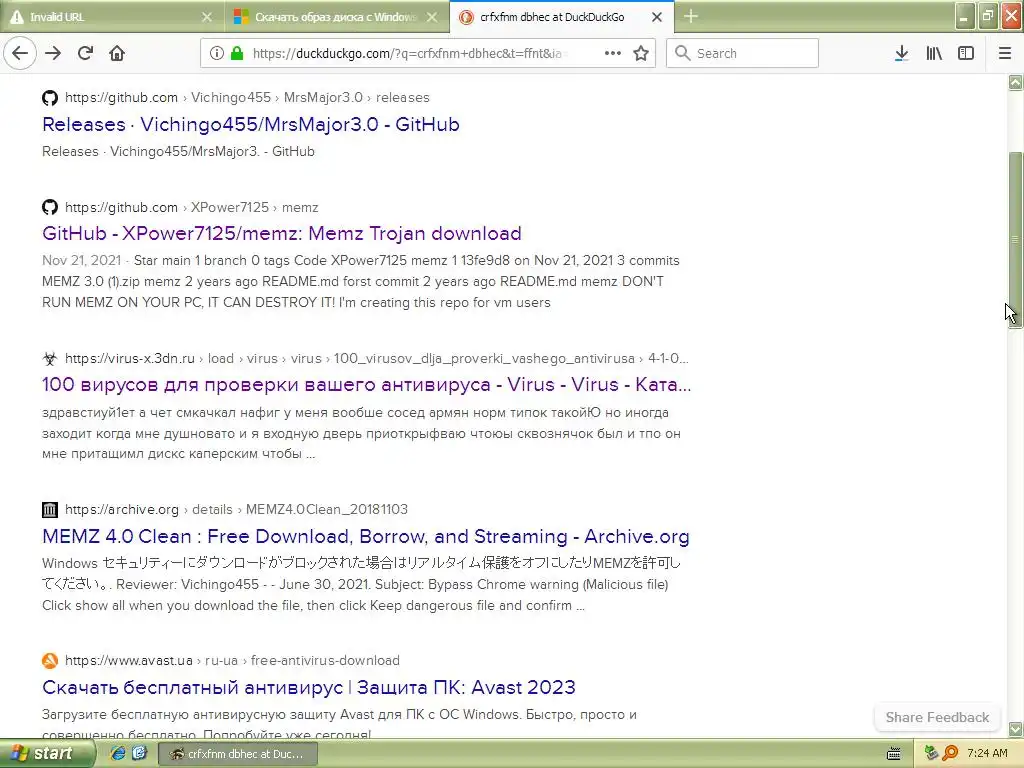
Task: Click the archive.org favicon icon
Action: tap(50, 509)
